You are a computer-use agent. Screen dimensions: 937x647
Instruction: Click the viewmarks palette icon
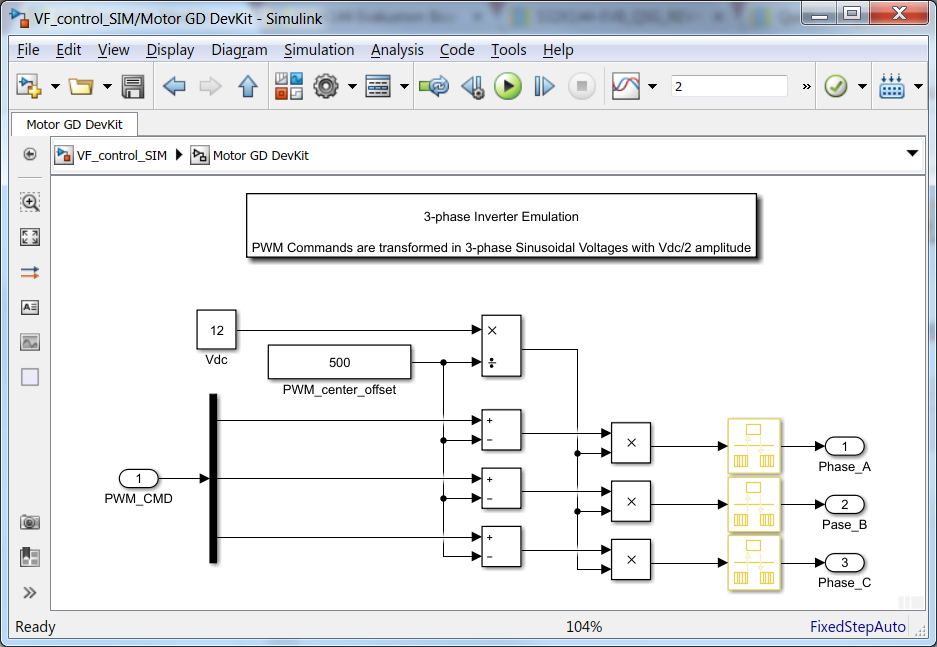(x=30, y=557)
